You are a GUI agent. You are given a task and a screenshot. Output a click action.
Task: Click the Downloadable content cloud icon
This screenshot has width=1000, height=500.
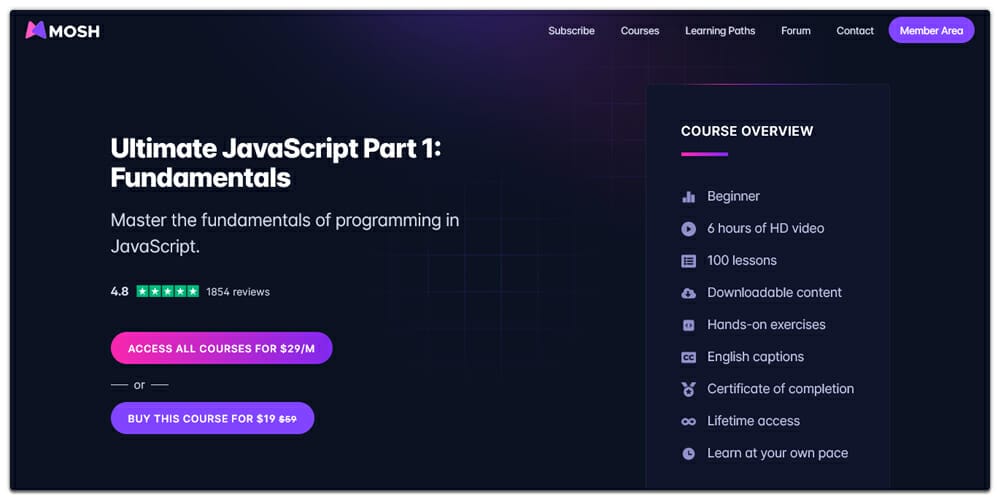688,293
